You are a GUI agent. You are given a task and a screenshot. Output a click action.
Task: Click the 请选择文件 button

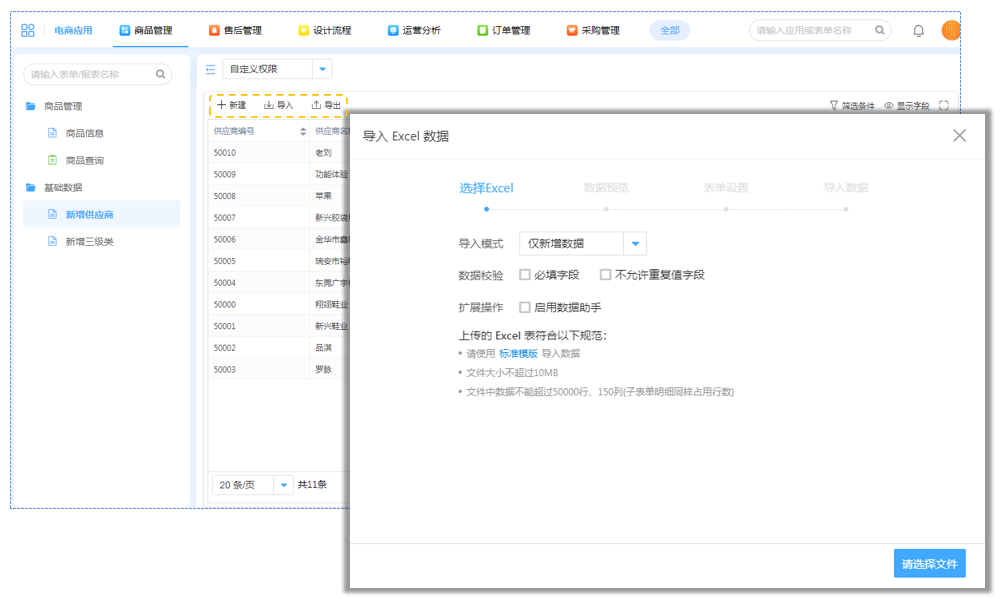pos(929,564)
